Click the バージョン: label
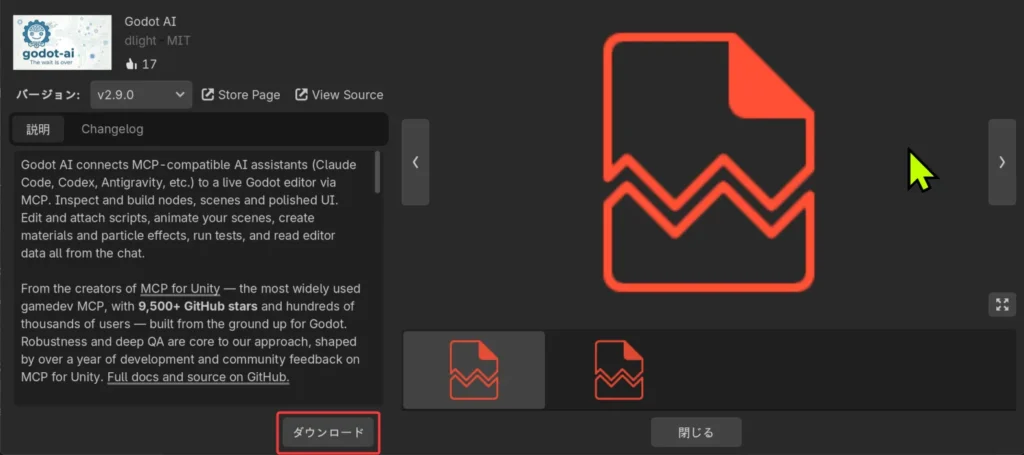The width and height of the screenshot is (1024, 455). coord(48,95)
